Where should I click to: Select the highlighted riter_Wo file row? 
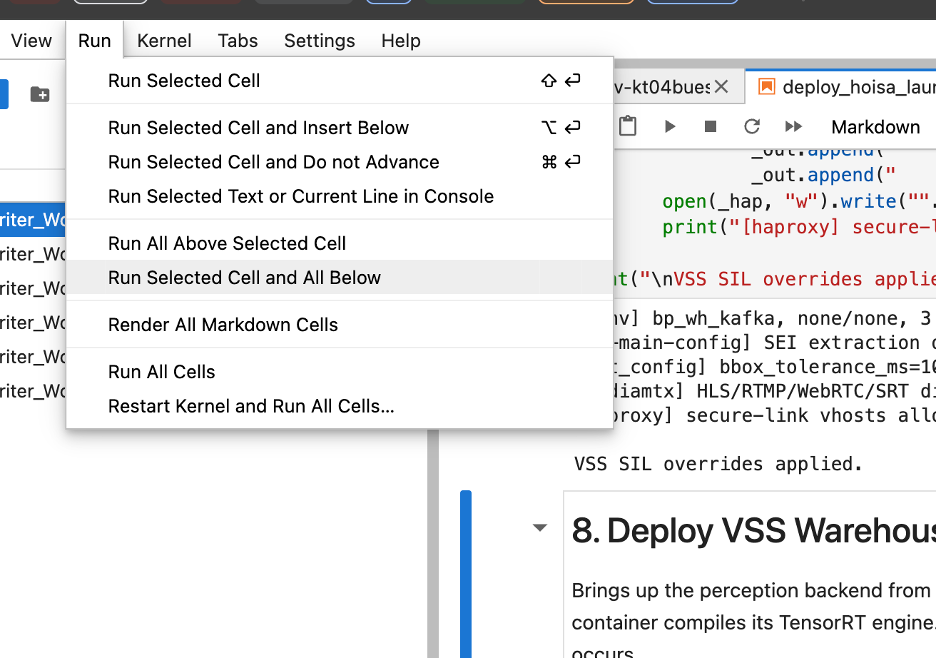point(33,220)
